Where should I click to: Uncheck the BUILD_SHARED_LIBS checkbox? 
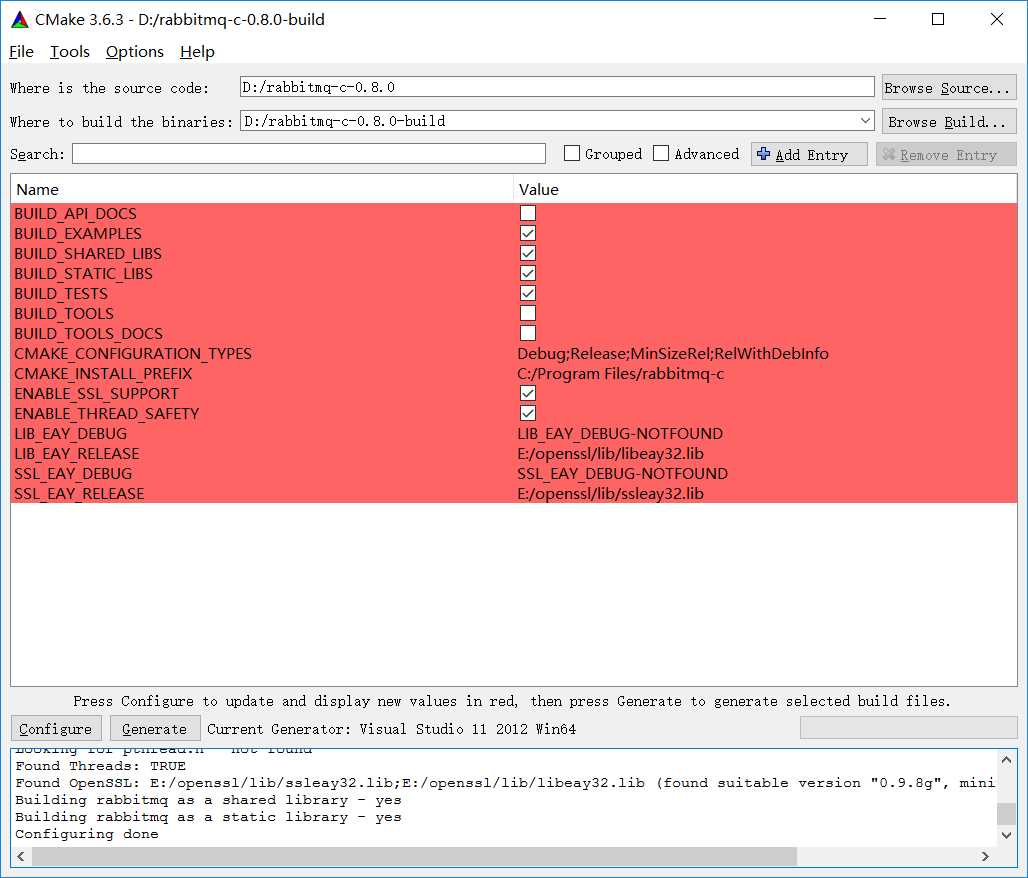point(528,253)
